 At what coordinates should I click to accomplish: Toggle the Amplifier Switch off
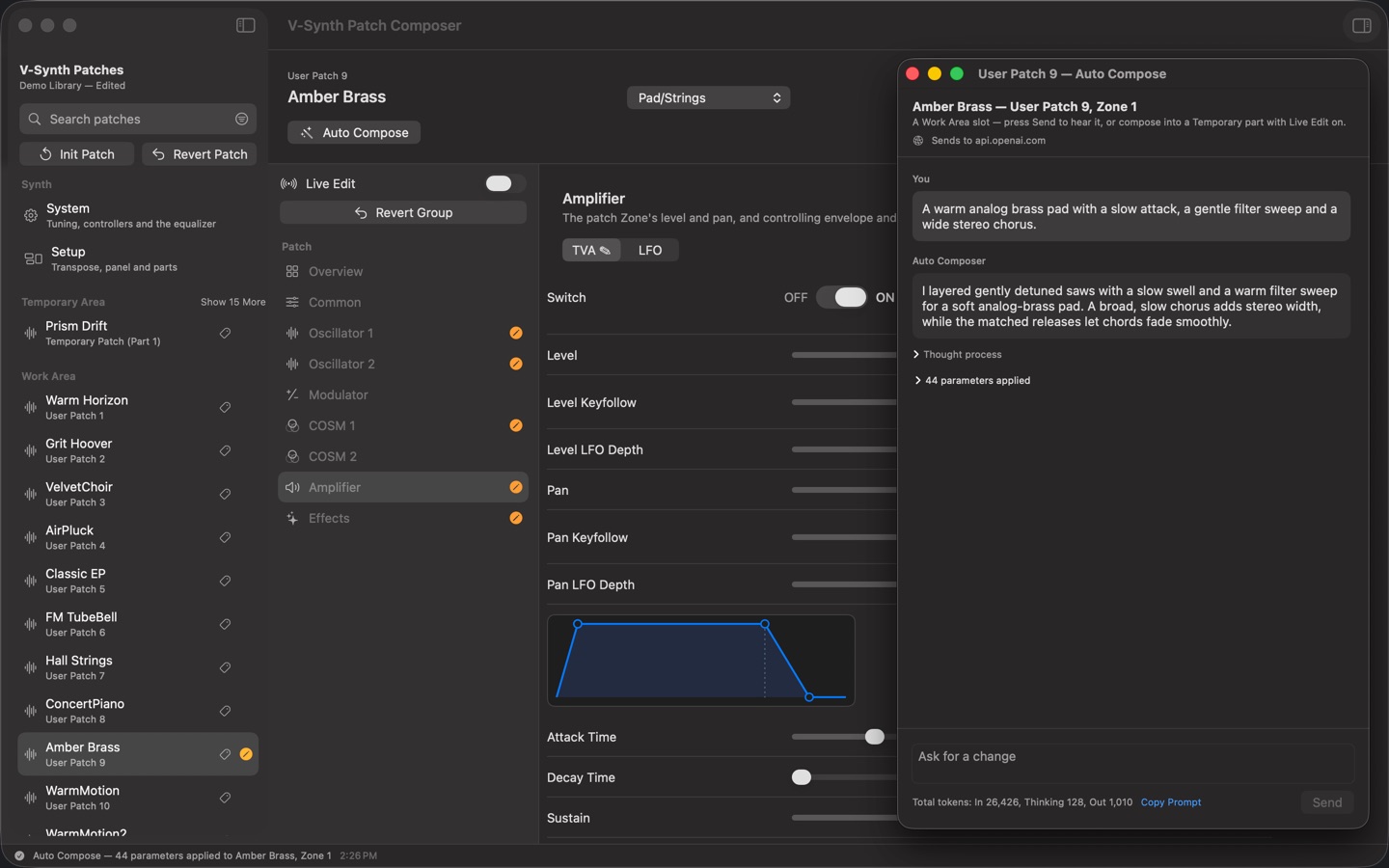[842, 297]
